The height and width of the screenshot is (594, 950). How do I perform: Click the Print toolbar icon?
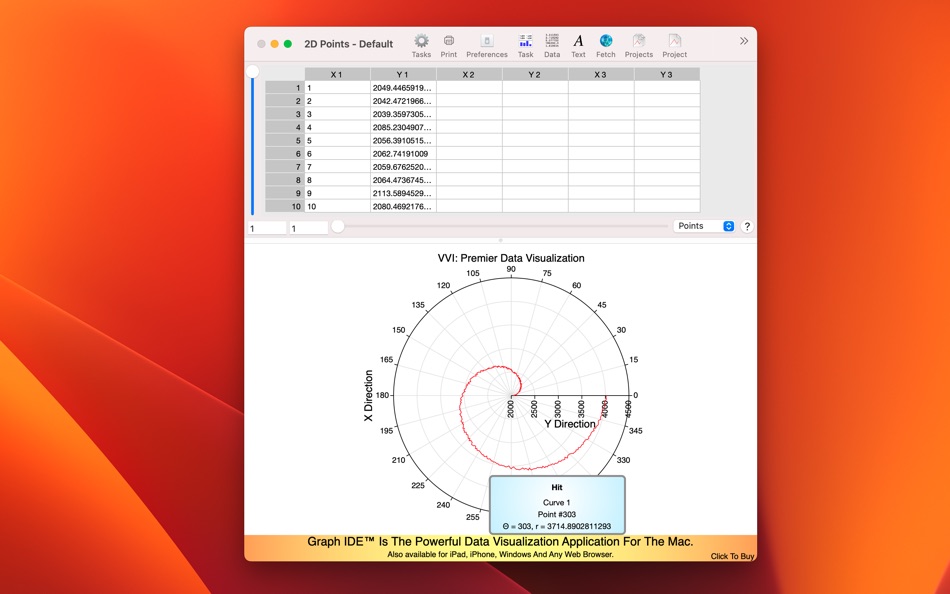point(448,41)
